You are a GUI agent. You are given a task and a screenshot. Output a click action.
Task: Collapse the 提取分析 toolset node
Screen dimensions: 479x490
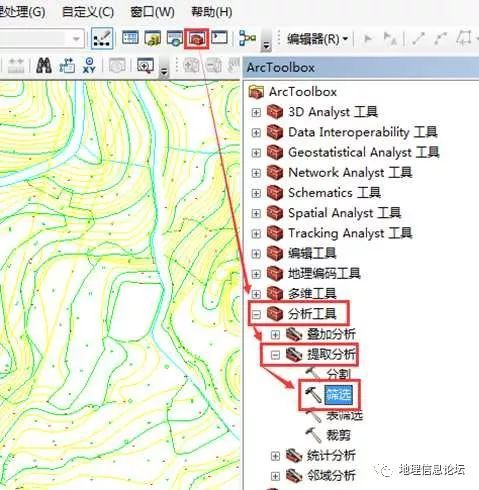(275, 355)
